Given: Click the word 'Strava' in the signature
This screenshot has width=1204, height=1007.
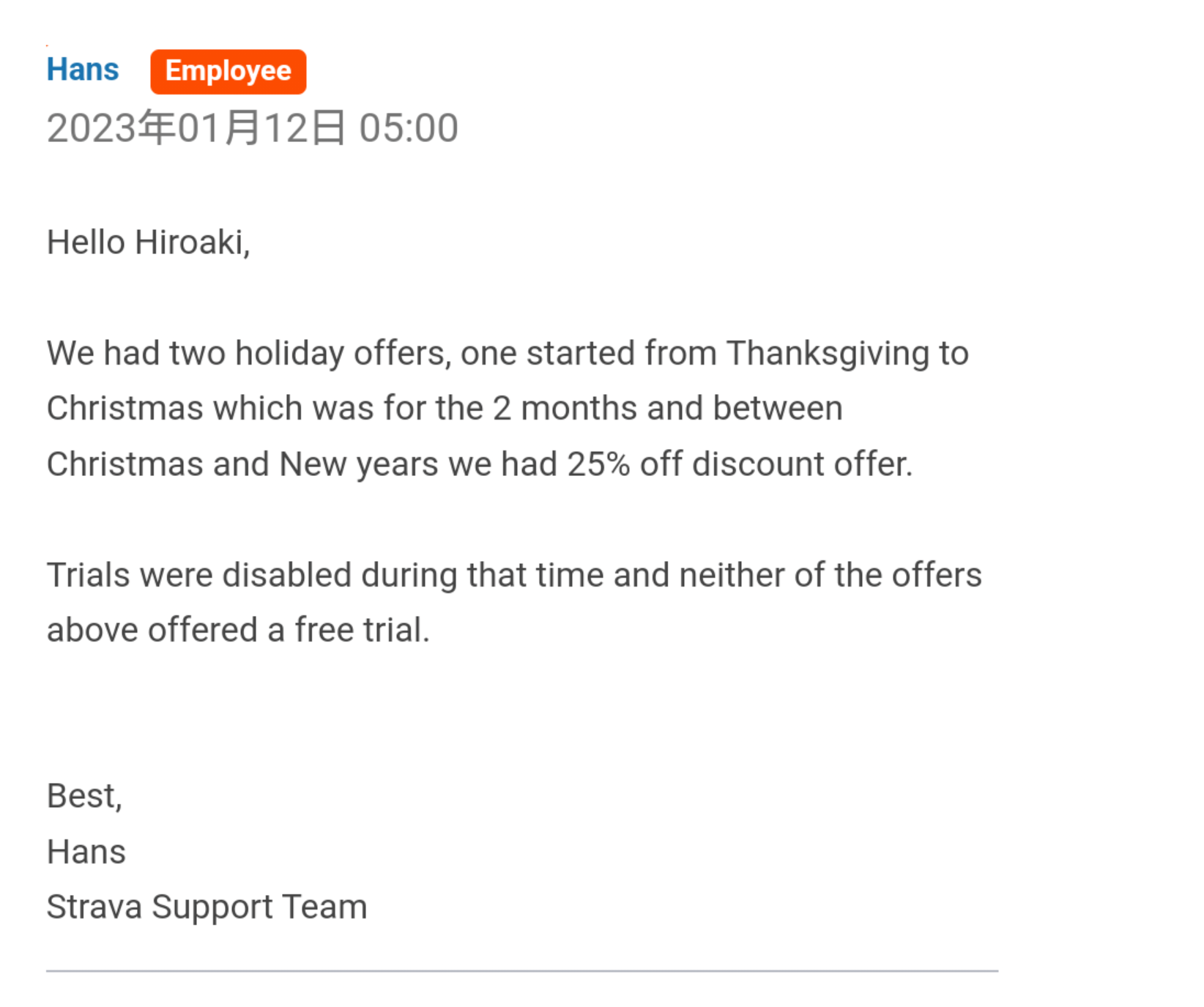Looking at the screenshot, I should (x=94, y=907).
